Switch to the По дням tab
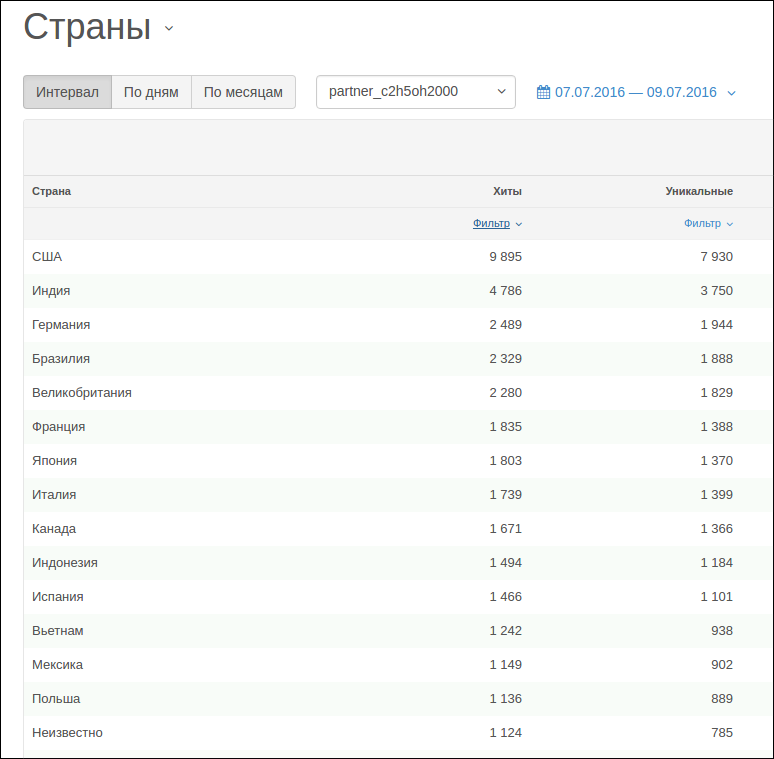 (x=151, y=92)
